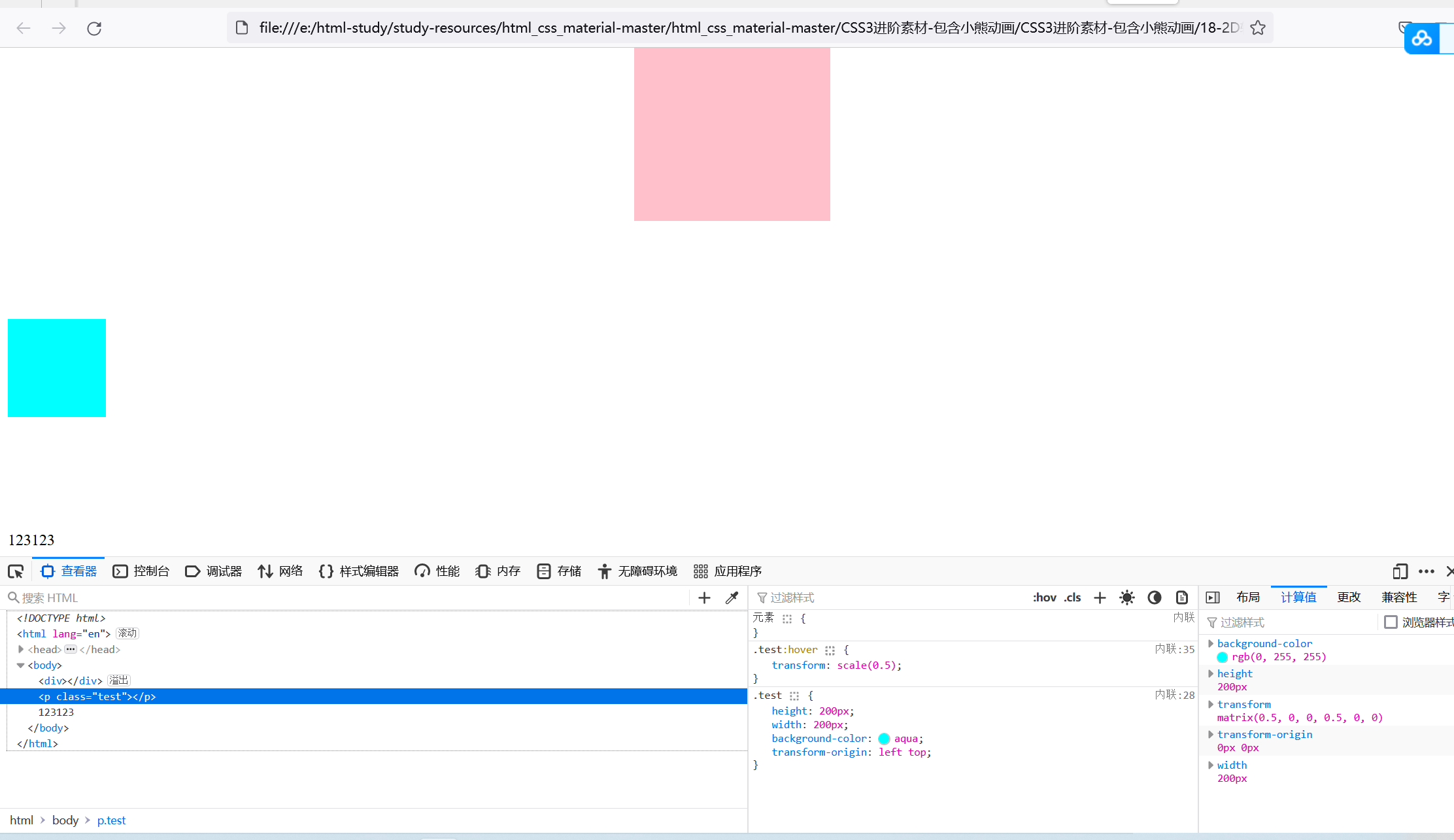
Task: Toggle dark color scheme simulation icon
Action: tap(1155, 597)
